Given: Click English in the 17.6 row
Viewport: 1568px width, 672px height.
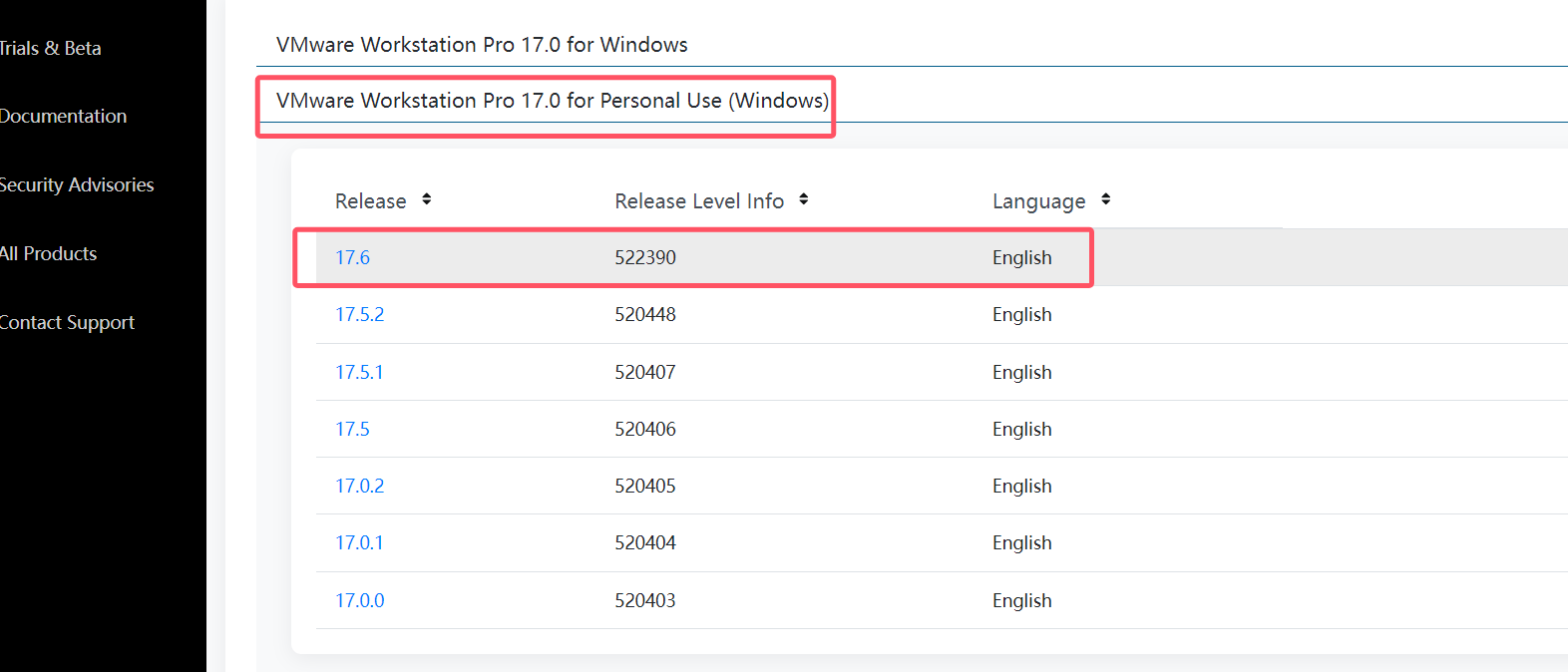Looking at the screenshot, I should tap(1022, 257).
